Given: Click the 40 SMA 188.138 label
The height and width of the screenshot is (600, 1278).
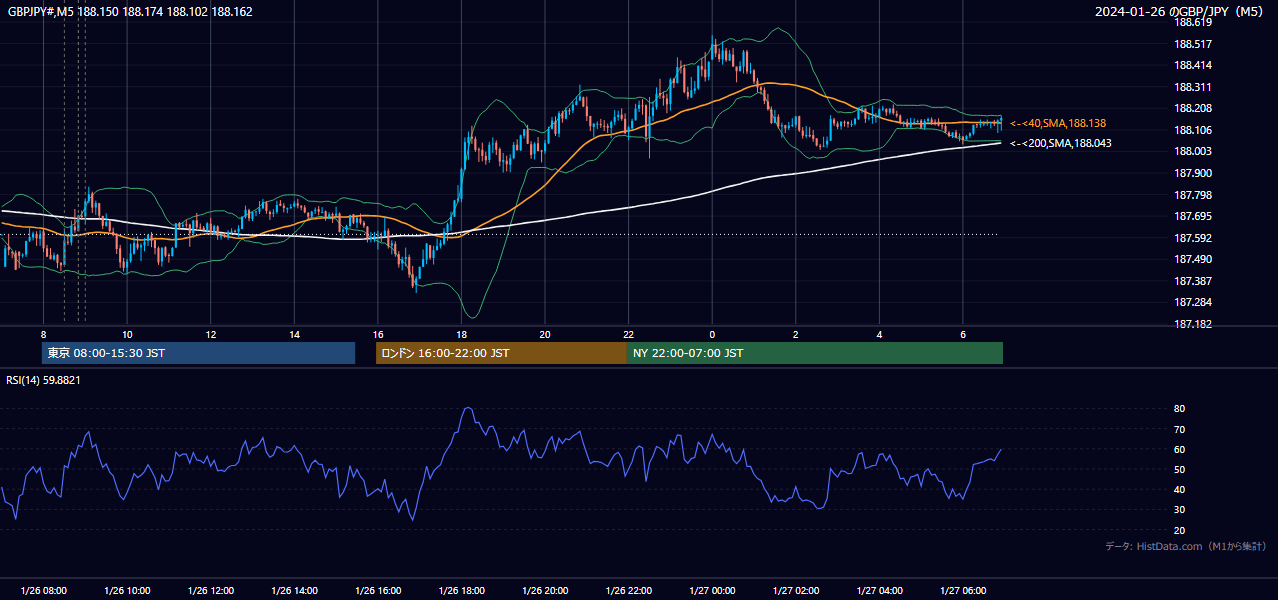Looking at the screenshot, I should [x=1058, y=123].
